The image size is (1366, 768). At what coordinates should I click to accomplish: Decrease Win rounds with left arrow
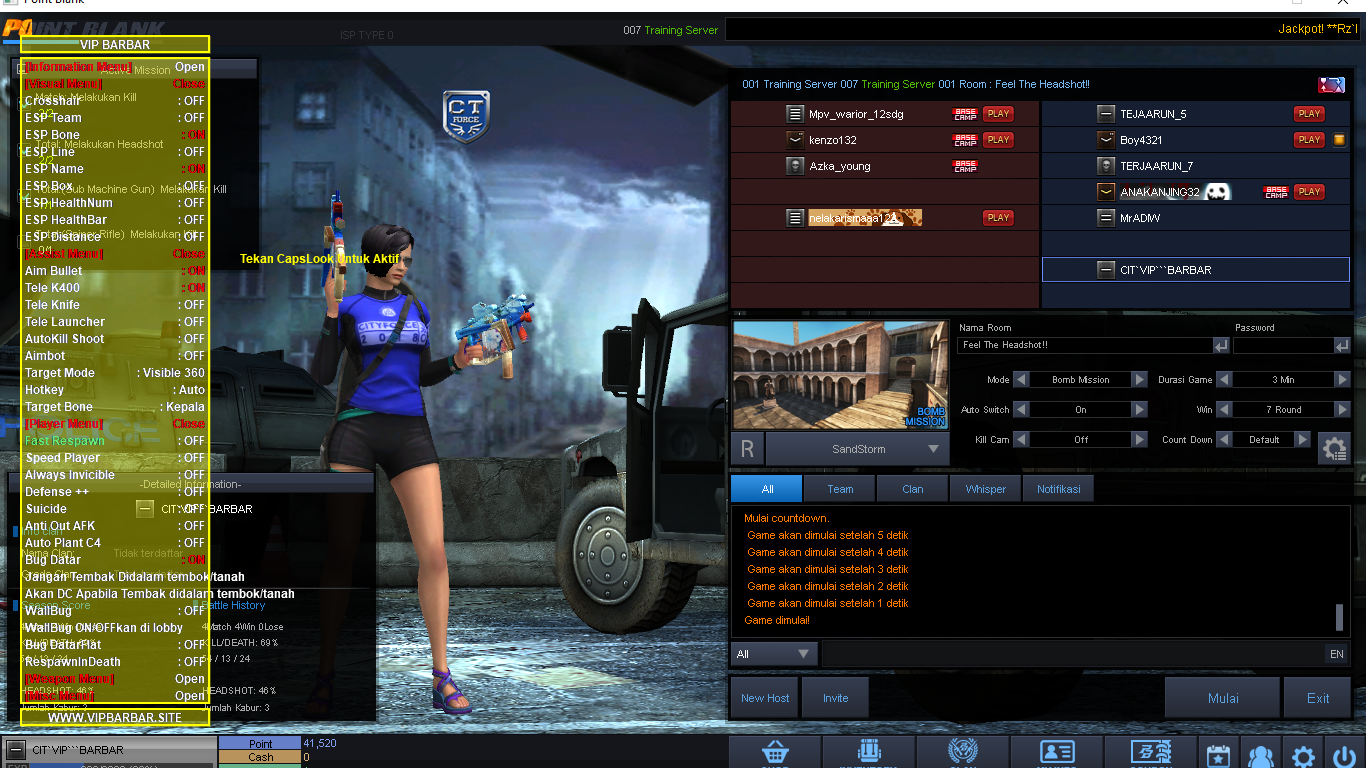pos(1225,410)
